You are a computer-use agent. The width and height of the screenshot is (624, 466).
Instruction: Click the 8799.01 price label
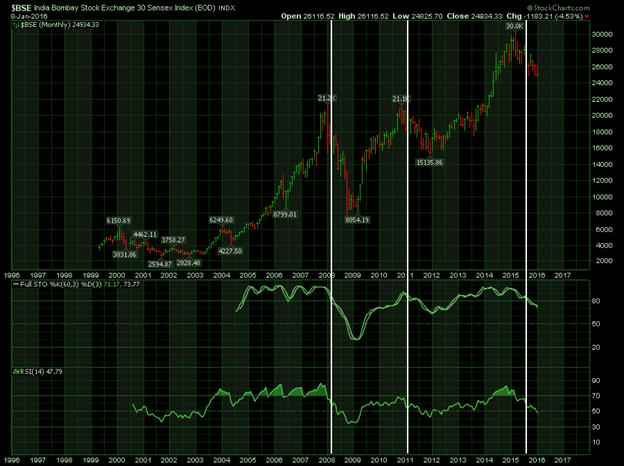click(285, 214)
